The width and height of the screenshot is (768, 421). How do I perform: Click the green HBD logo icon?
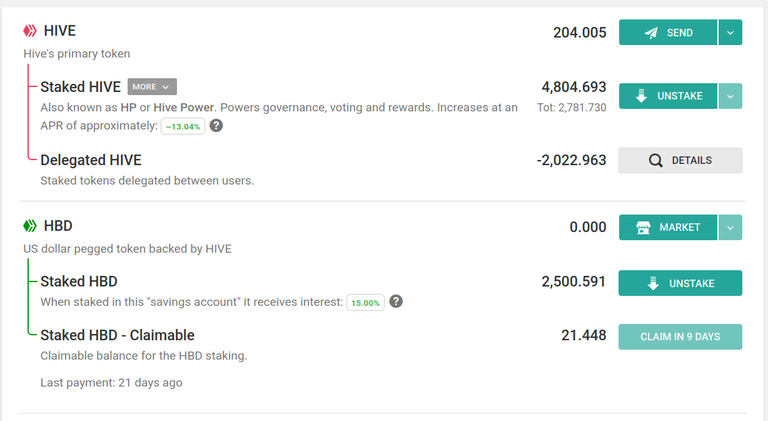[x=30, y=226]
